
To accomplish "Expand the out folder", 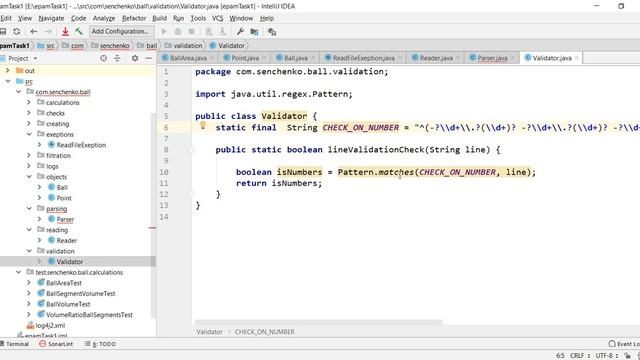I will click(7, 70).
